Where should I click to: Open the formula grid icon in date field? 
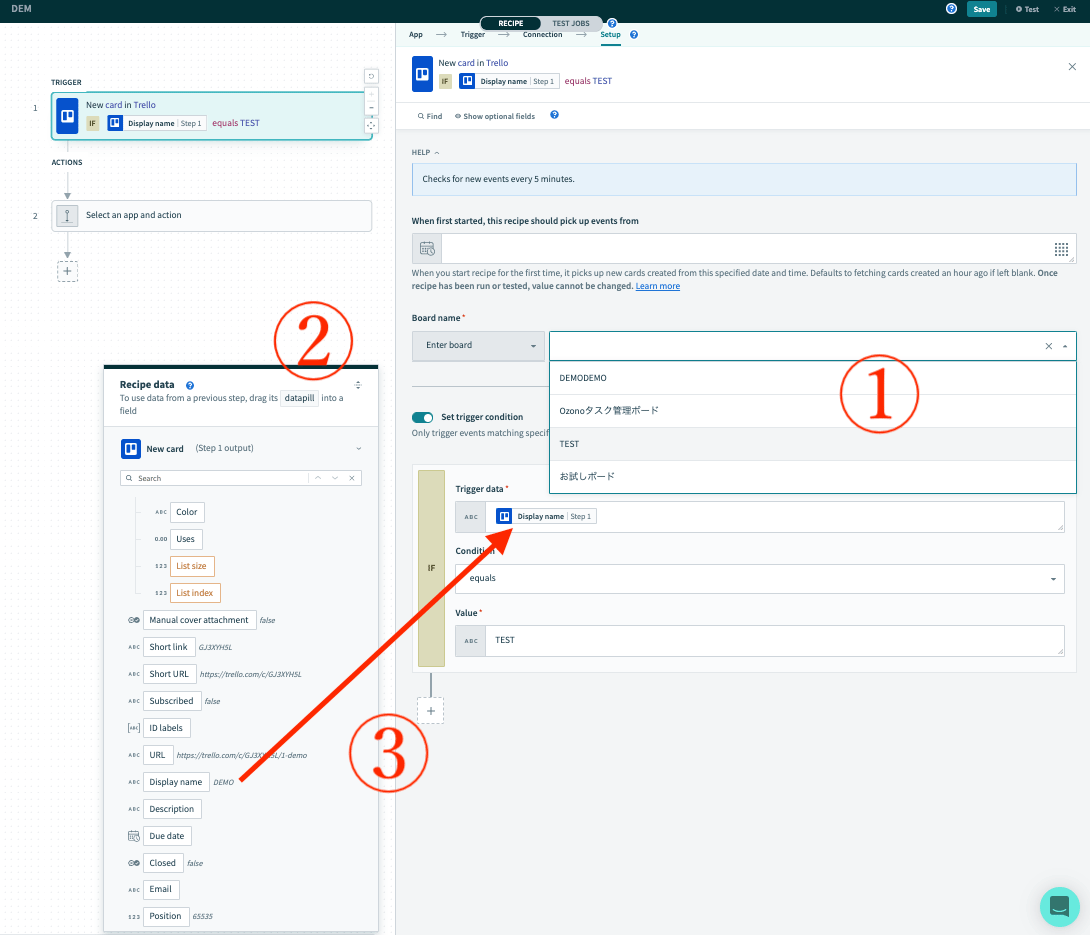point(1061,249)
